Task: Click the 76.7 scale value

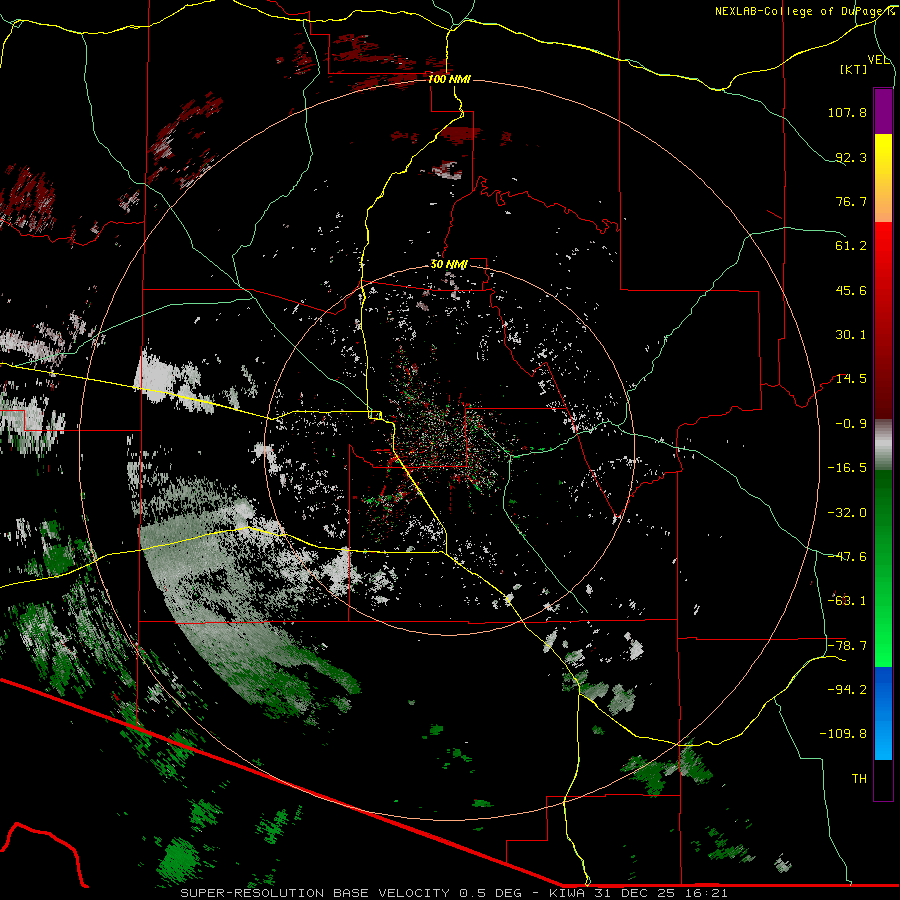Action: pos(851,201)
